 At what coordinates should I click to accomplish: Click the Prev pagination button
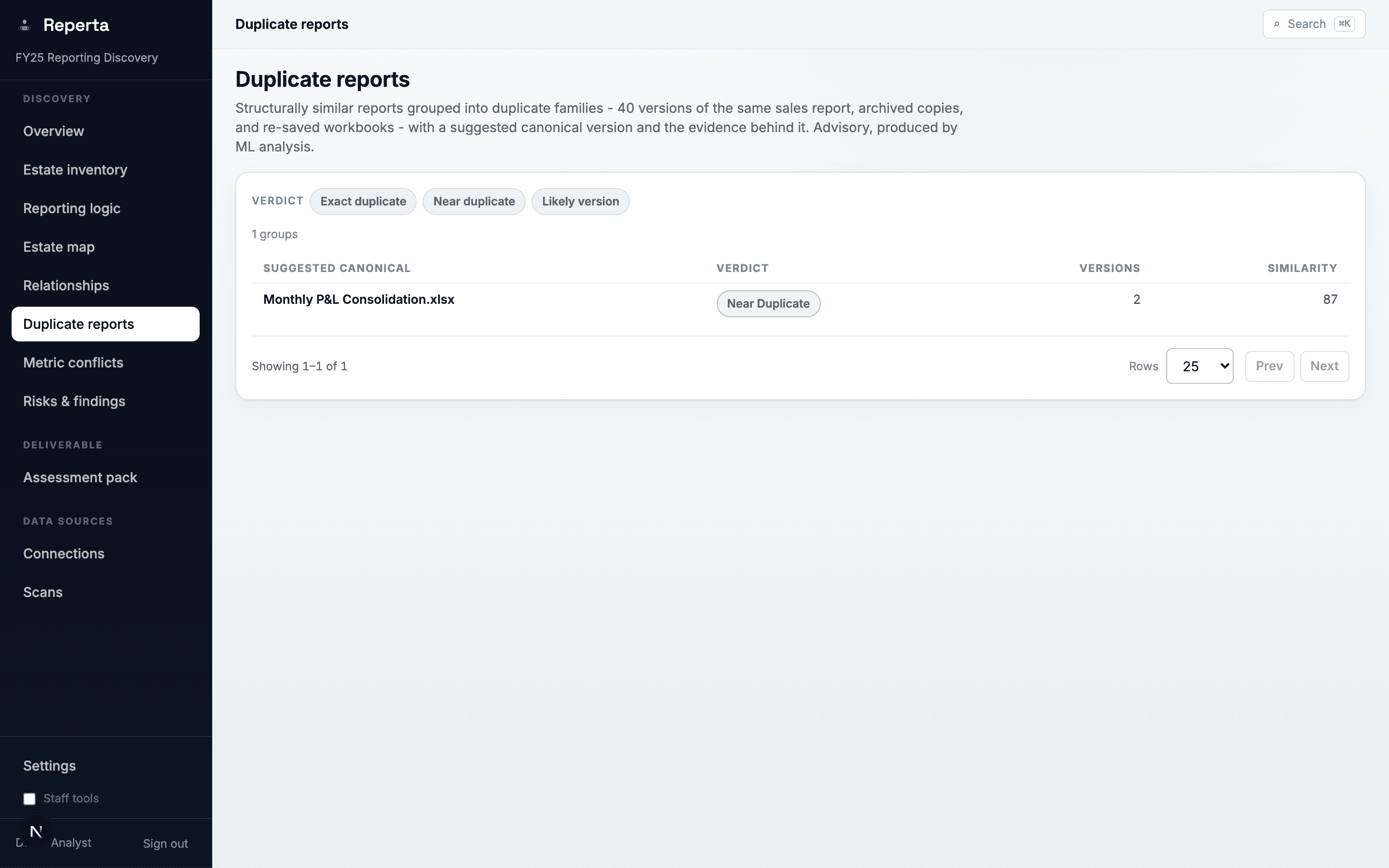click(1269, 366)
